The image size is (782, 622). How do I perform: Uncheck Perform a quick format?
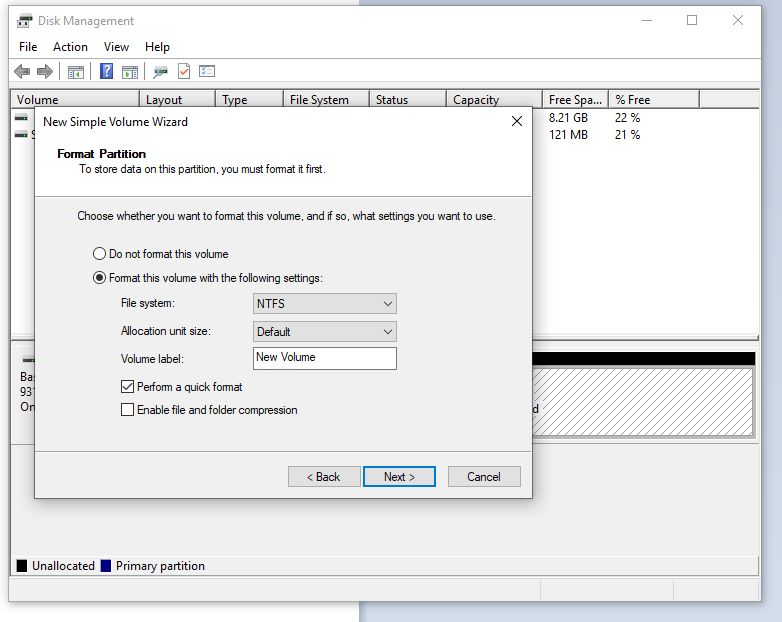128,387
